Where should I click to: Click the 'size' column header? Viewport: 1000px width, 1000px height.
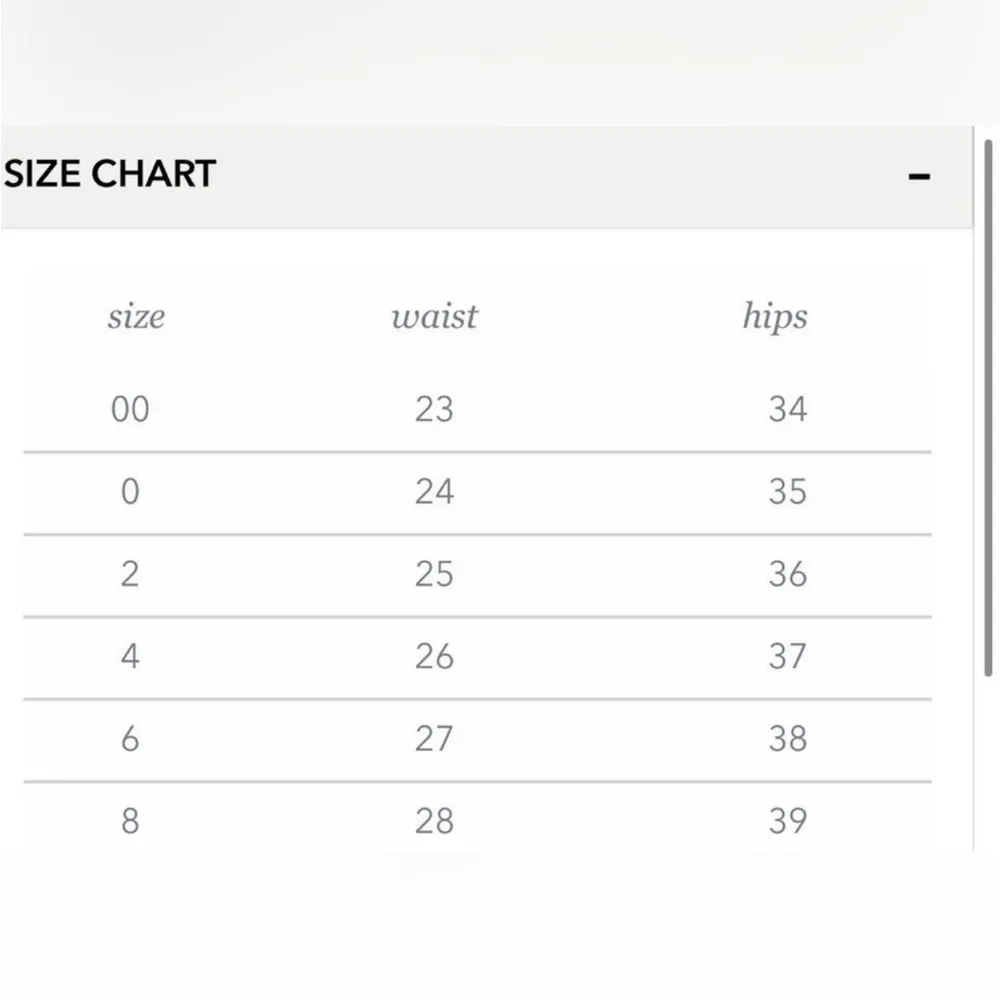click(x=136, y=317)
